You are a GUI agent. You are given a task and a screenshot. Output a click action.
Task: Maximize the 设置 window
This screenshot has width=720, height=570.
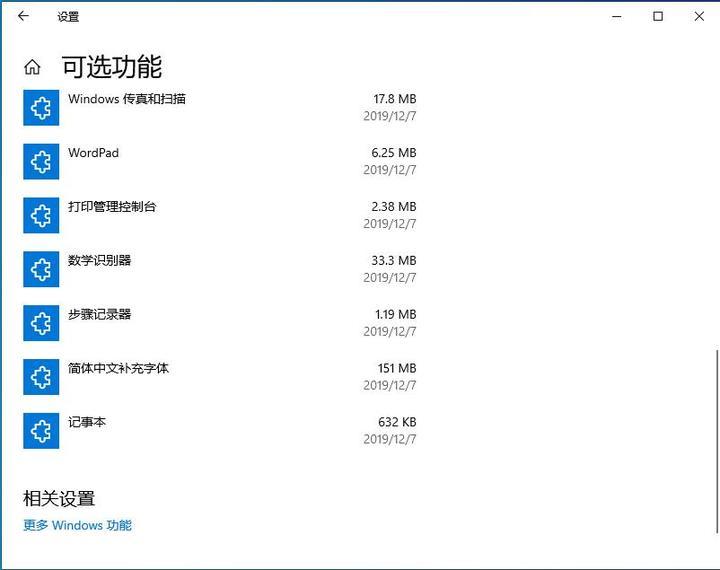(x=657, y=16)
